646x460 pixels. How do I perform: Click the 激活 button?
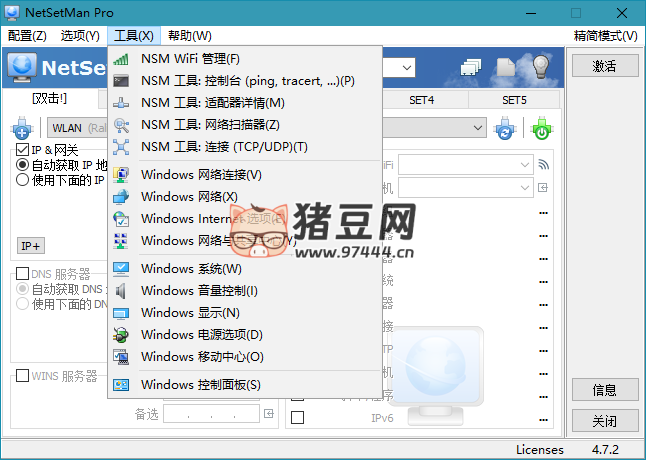604,66
